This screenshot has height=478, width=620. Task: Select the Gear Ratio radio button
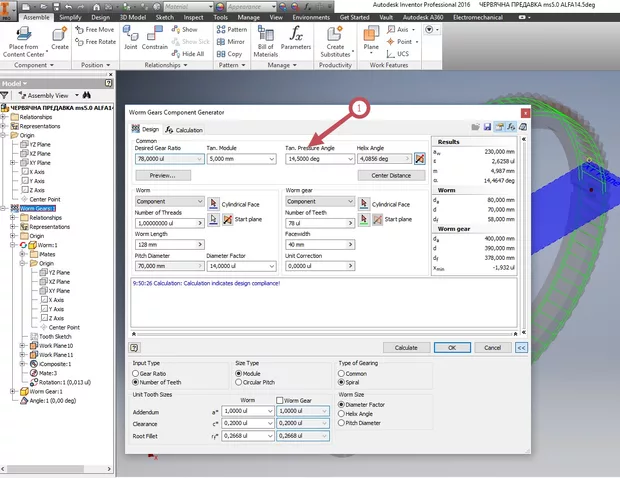(137, 373)
